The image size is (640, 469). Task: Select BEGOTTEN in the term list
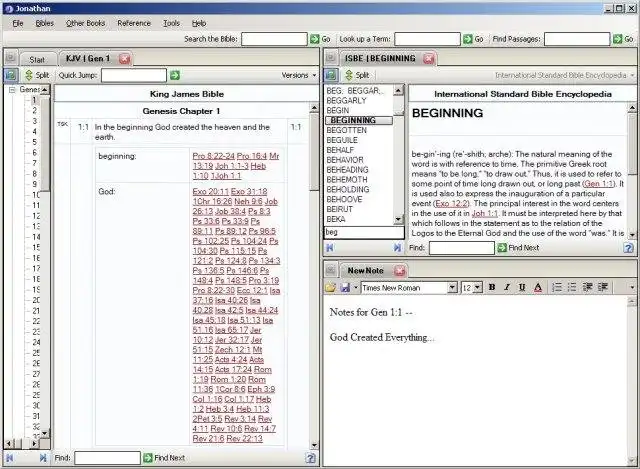coord(347,130)
